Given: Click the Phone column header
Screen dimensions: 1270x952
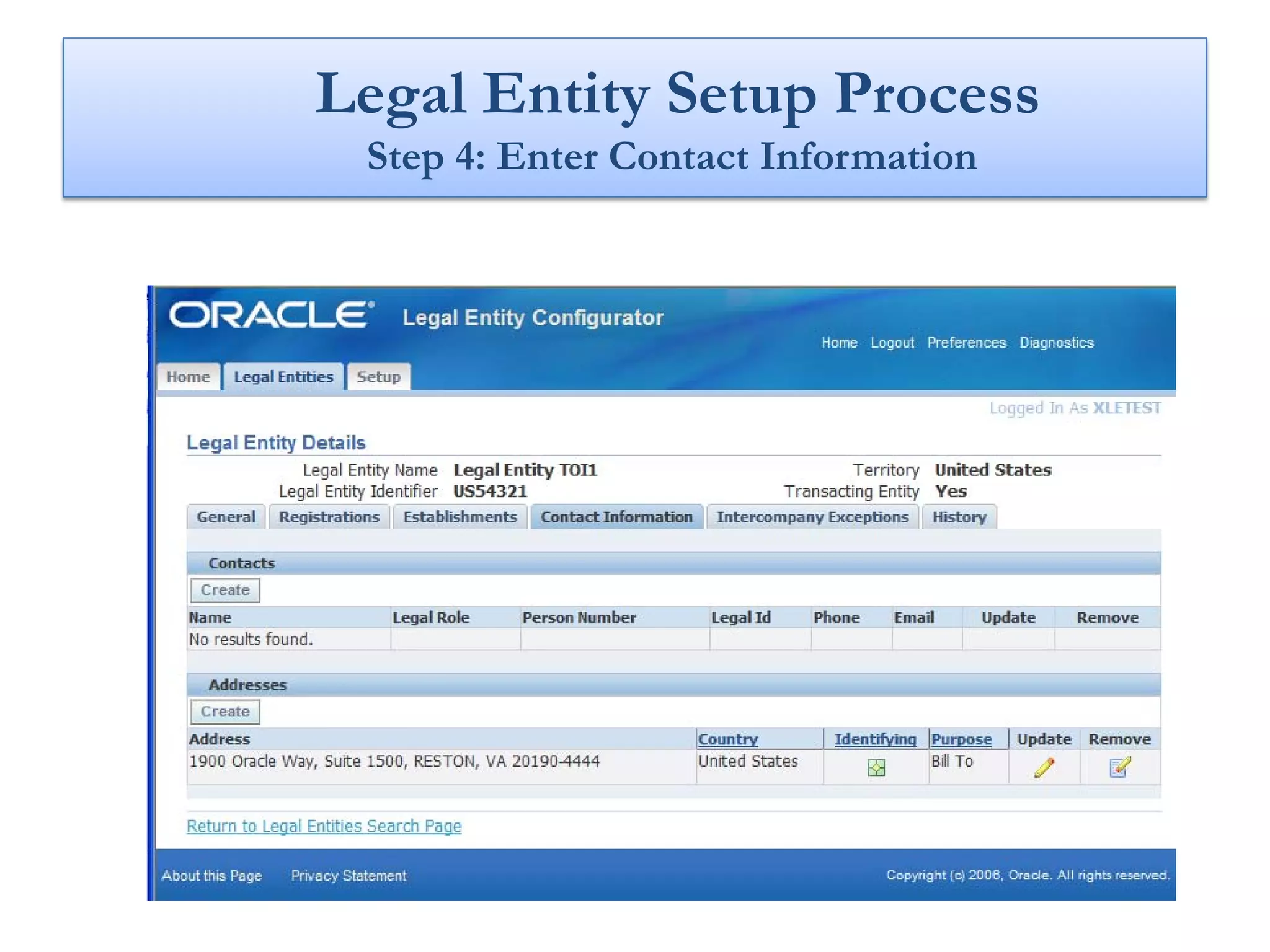Looking at the screenshot, I should [837, 617].
